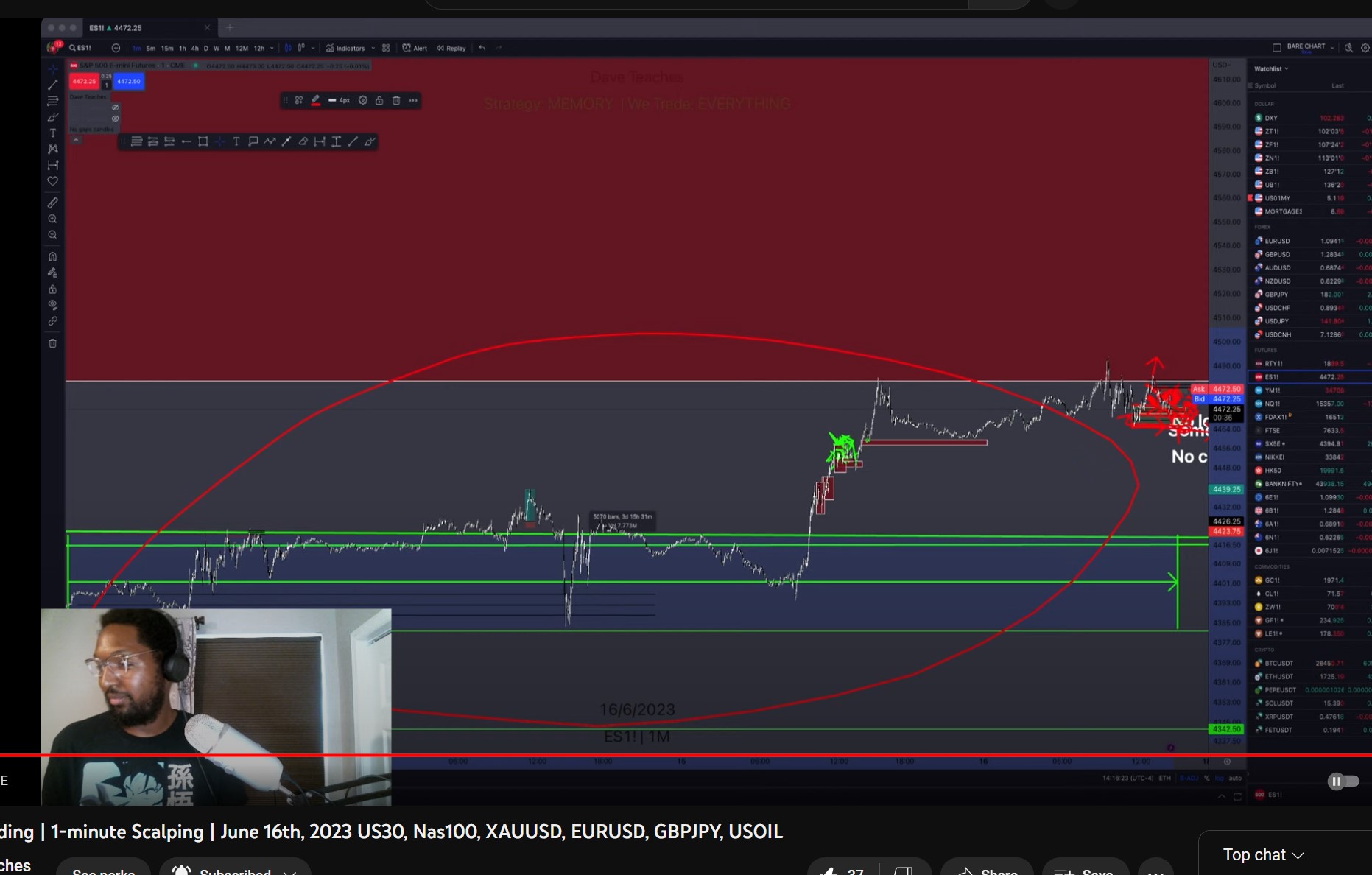This screenshot has height=875, width=1372.
Task: Toggle stay in drawing mode icon
Action: [x=52, y=273]
